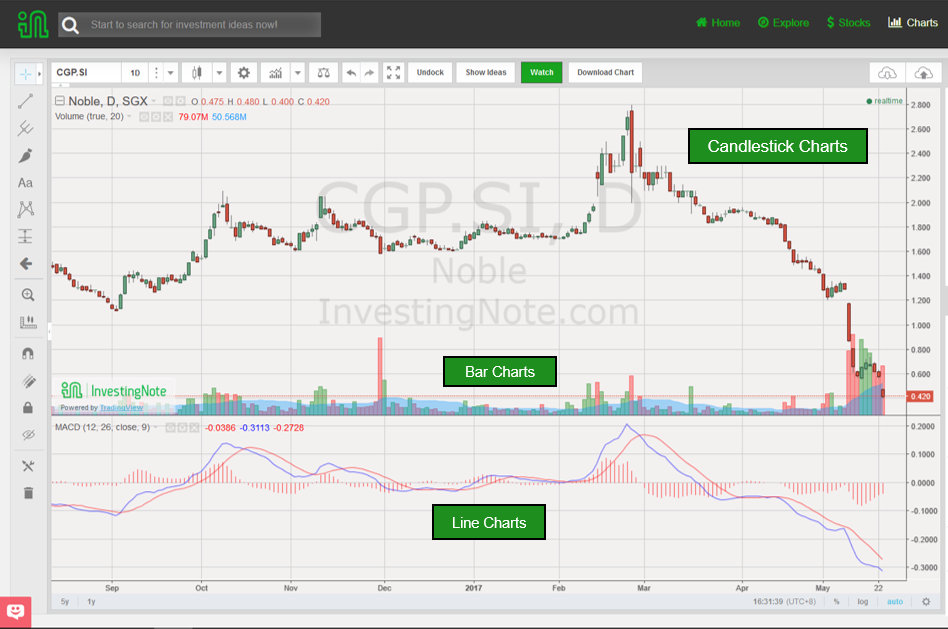
Task: Open the chart type dropdown arrow
Action: pos(220,72)
